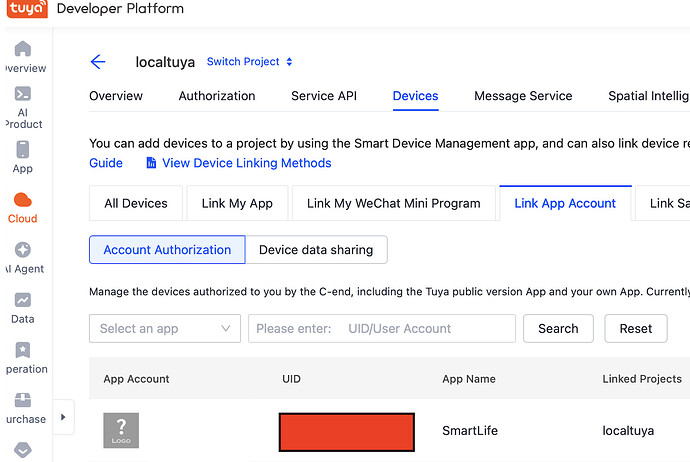Image resolution: width=690 pixels, height=462 pixels.
Task: Open the View Device Linking Methods link
Action: pyautogui.click(x=247, y=163)
